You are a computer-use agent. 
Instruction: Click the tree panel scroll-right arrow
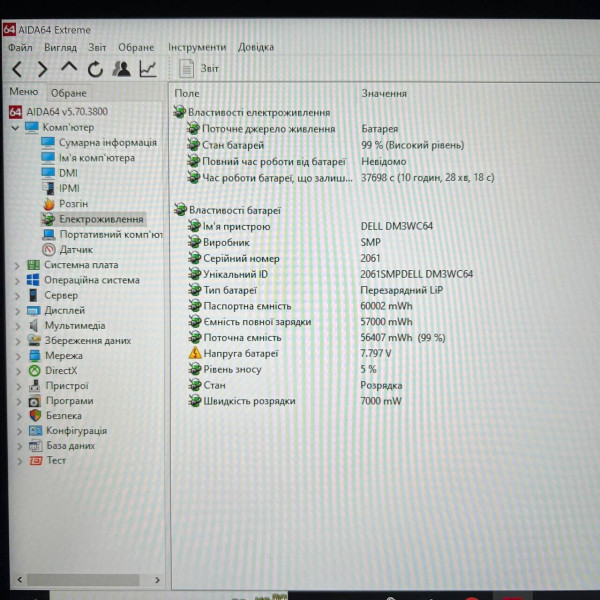157,580
